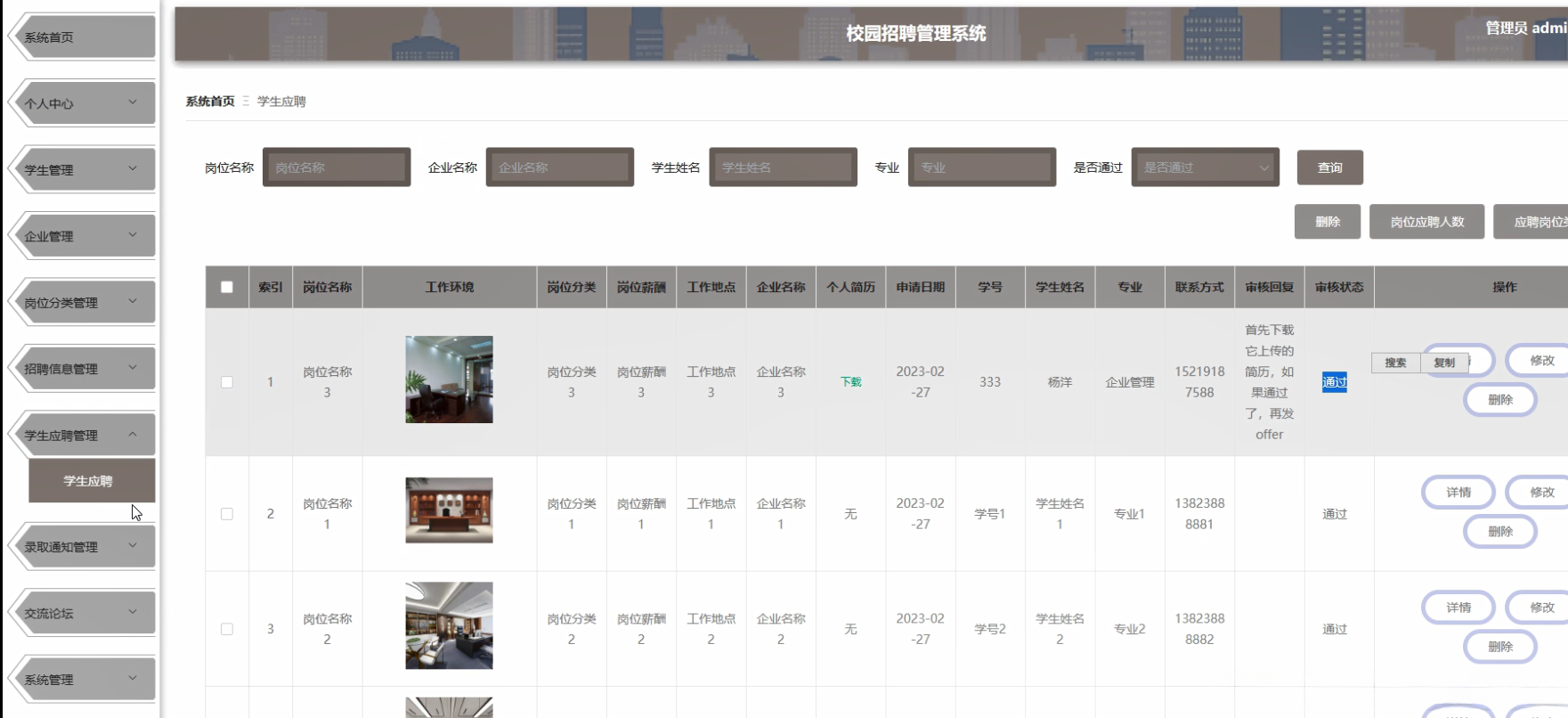Tick the checkbox for row 1 (杨洋)
The height and width of the screenshot is (718, 1568).
(227, 382)
